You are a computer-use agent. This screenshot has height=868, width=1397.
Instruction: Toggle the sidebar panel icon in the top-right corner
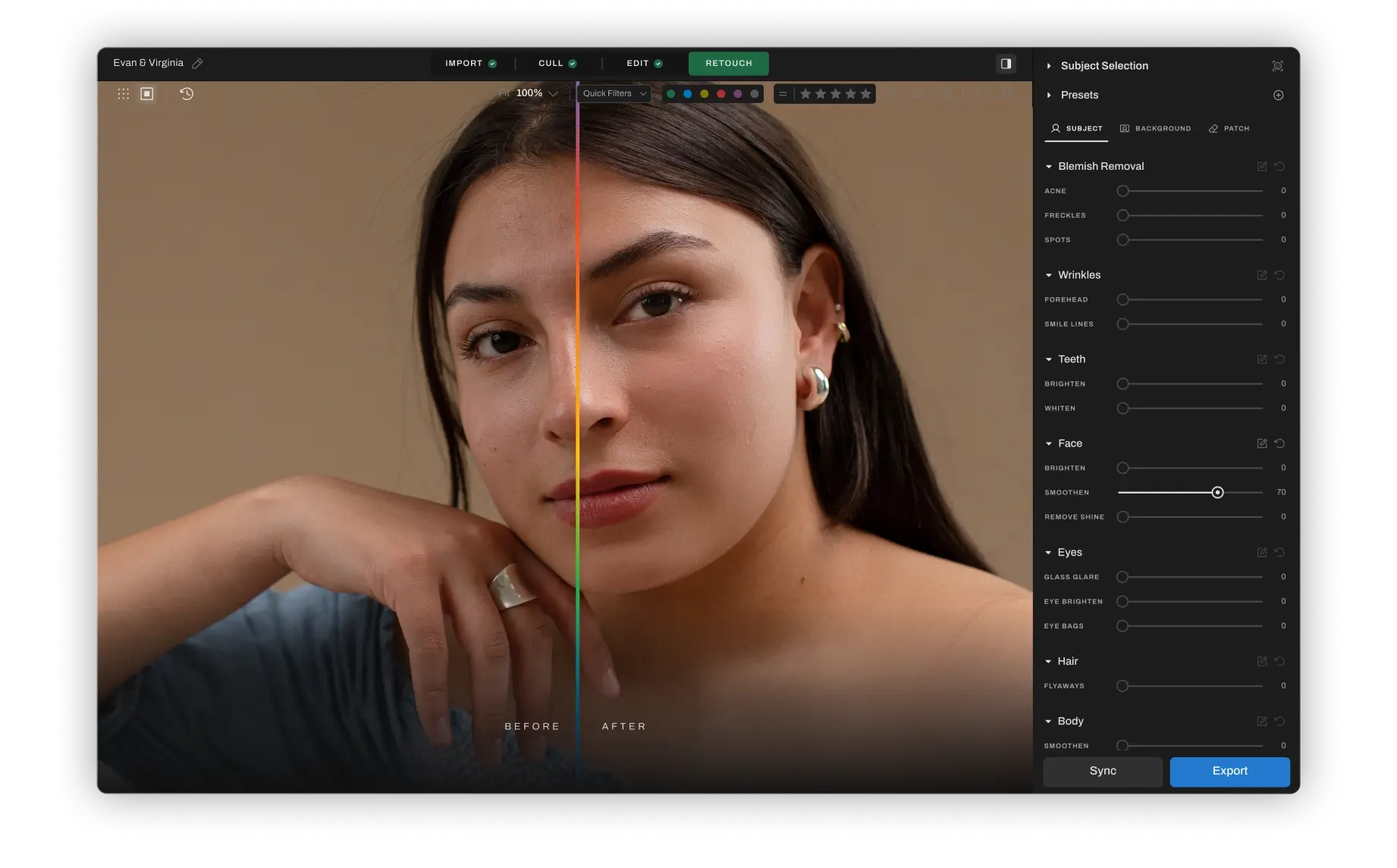1006,64
